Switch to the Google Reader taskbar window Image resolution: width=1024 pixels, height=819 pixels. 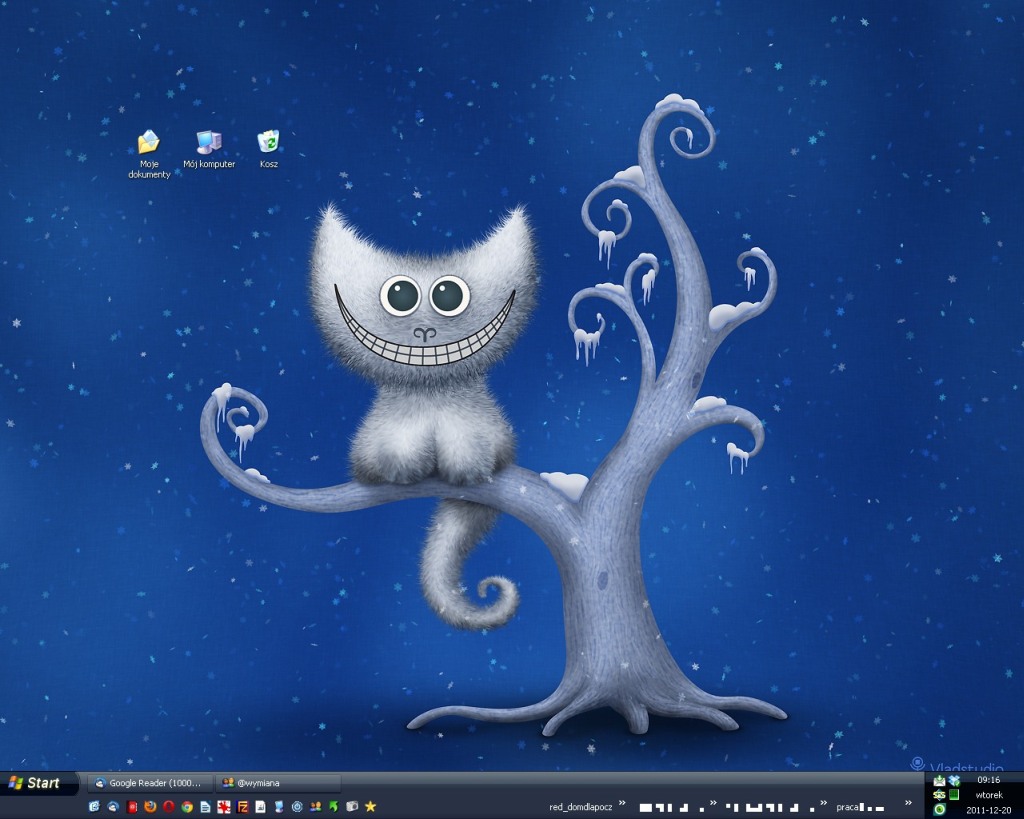point(150,783)
